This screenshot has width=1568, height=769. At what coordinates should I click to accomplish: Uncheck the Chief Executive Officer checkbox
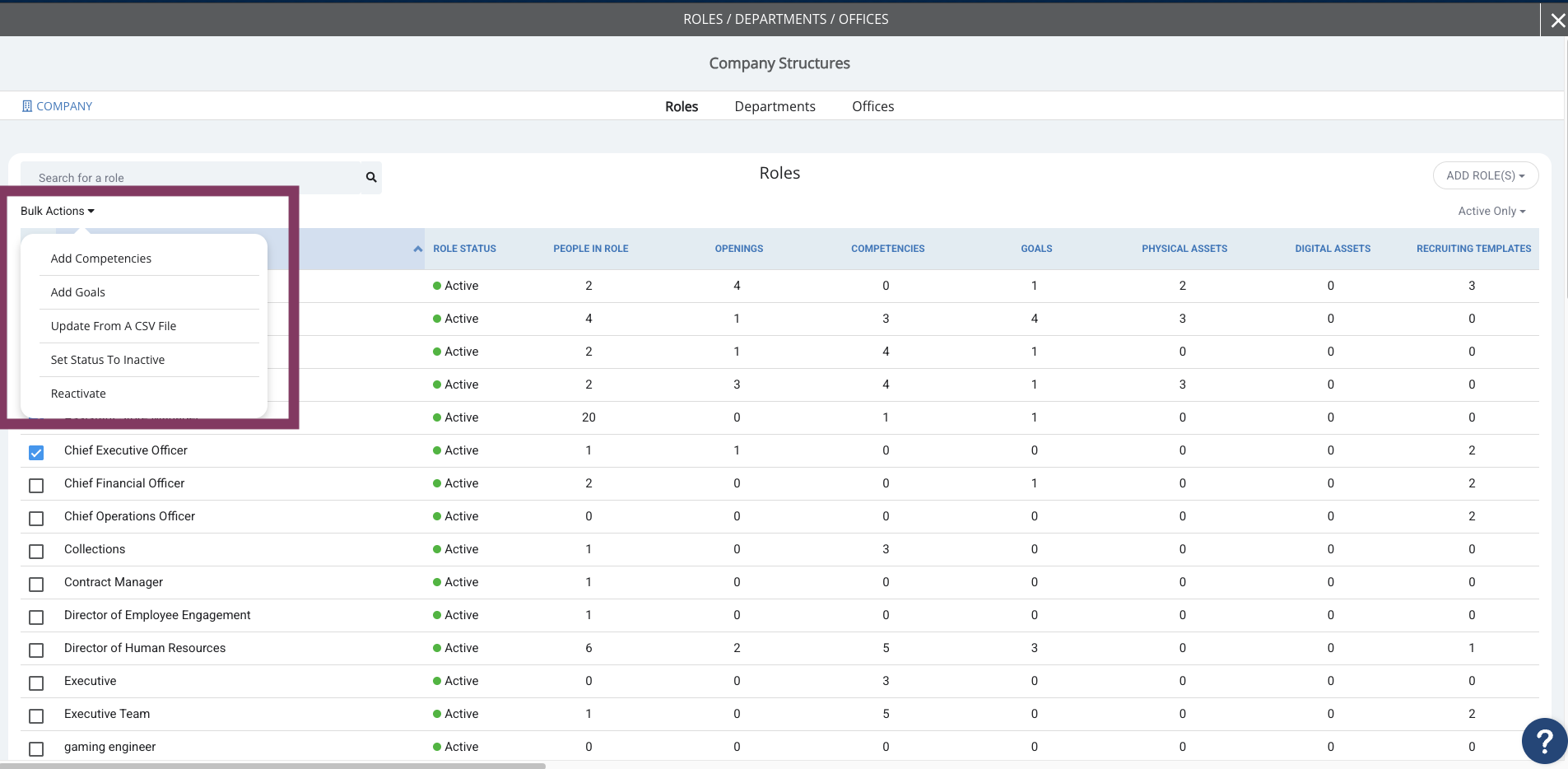click(x=36, y=453)
